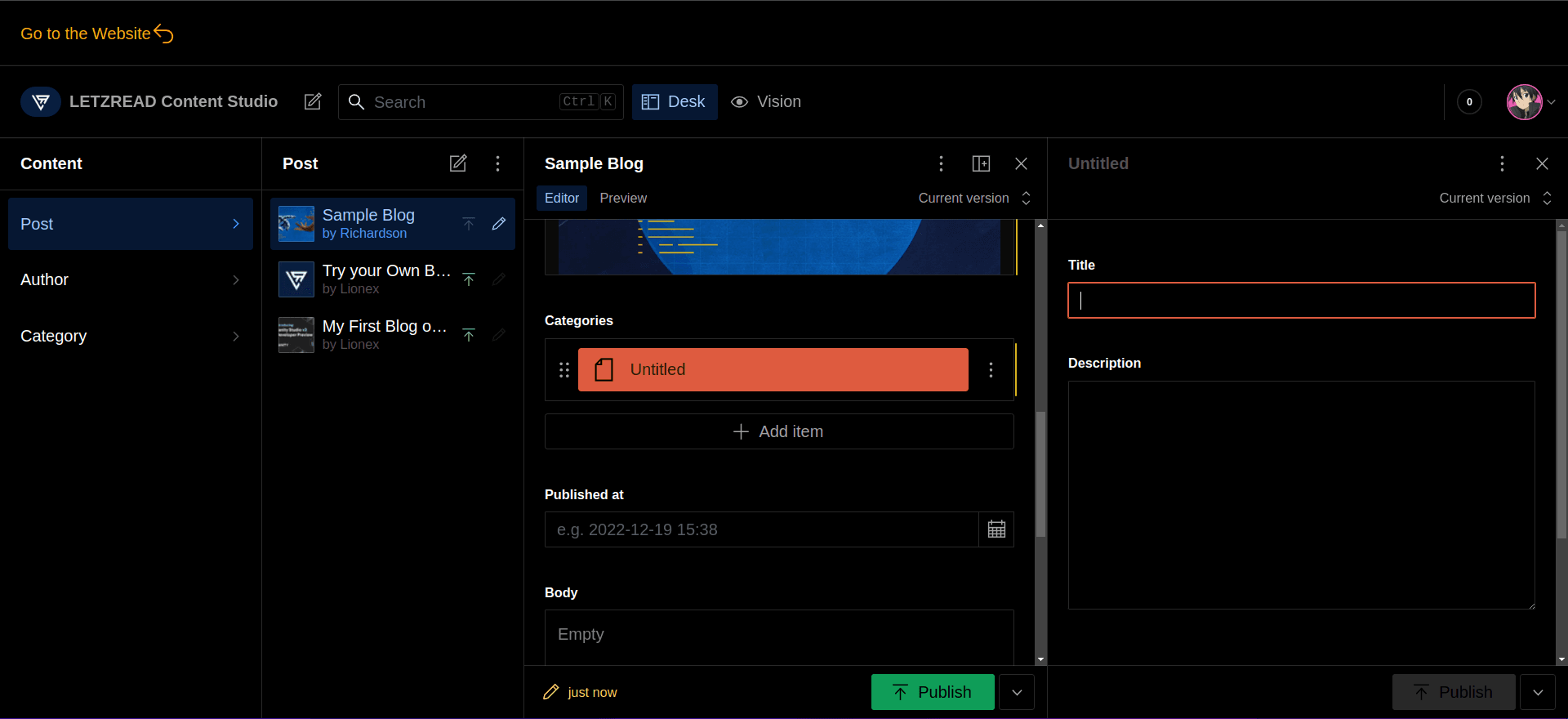Switch to the Vision tool
This screenshot has width=1568, height=719.
pyautogui.click(x=766, y=101)
